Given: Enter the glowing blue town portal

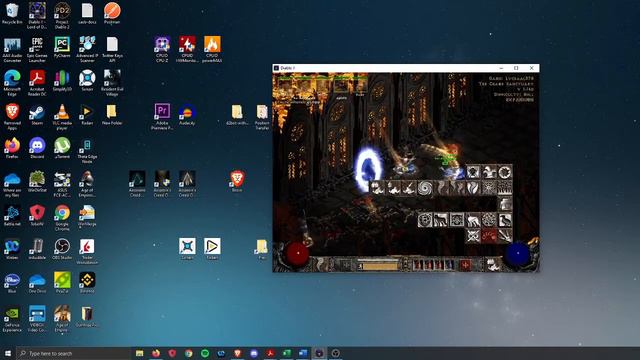Looking at the screenshot, I should (x=368, y=168).
